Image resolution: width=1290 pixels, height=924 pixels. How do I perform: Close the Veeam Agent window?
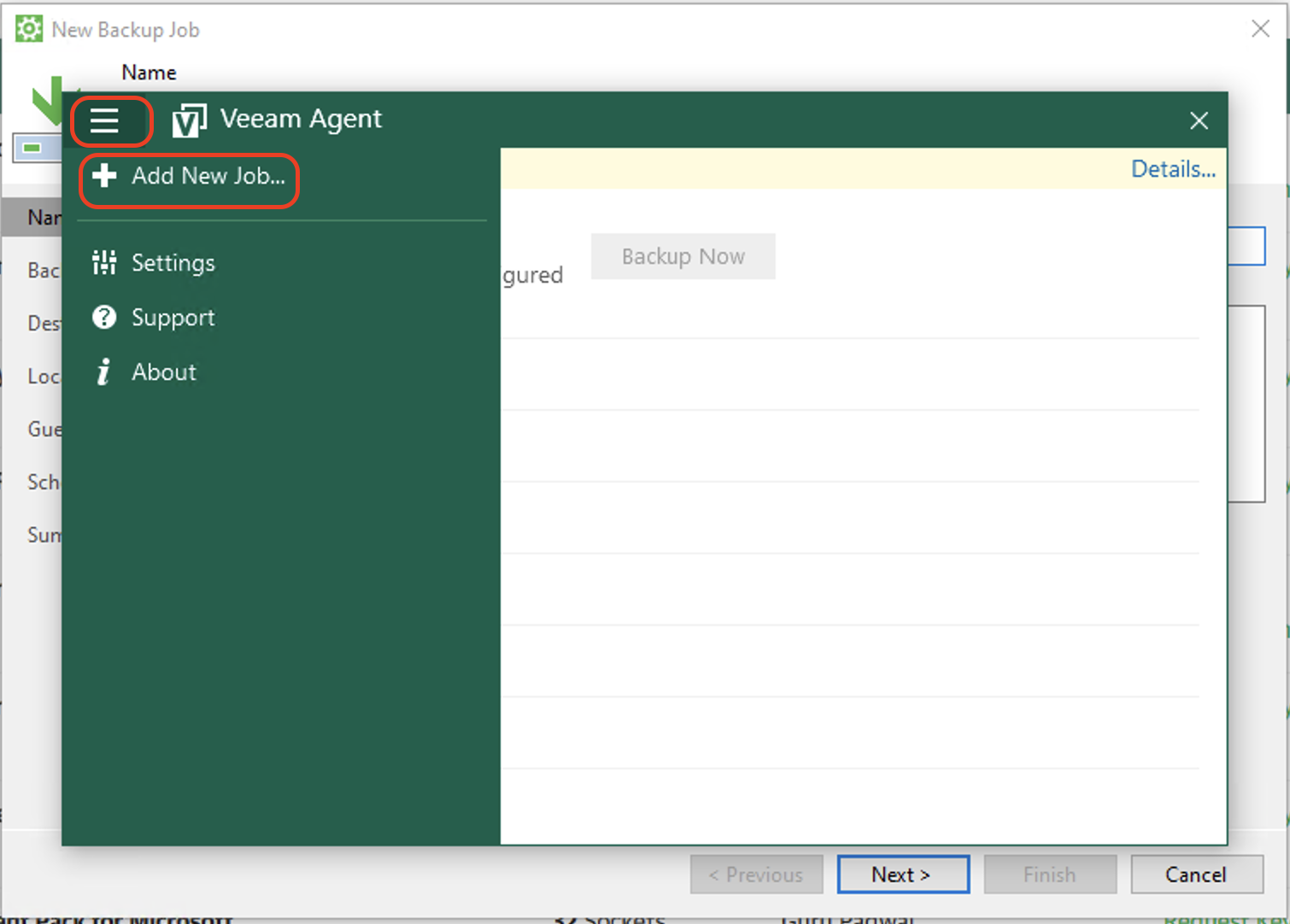1199,121
